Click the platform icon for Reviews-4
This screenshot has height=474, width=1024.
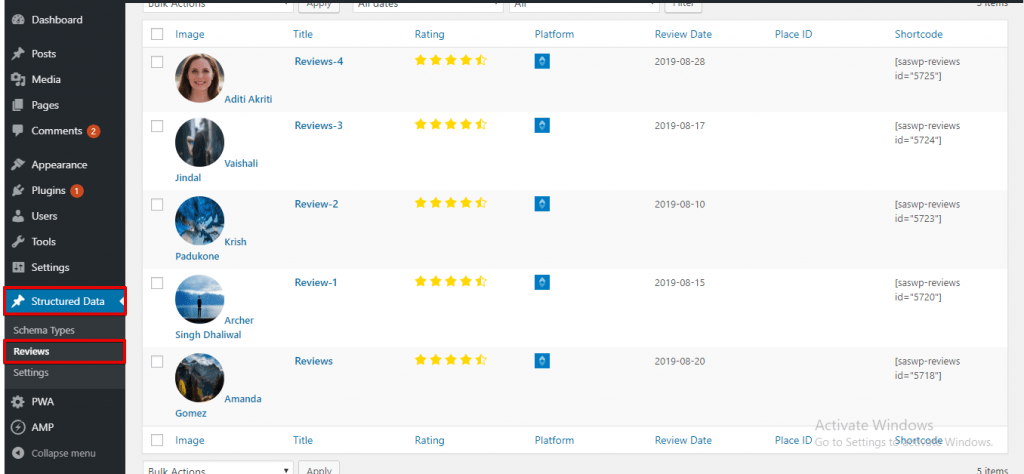pos(542,61)
